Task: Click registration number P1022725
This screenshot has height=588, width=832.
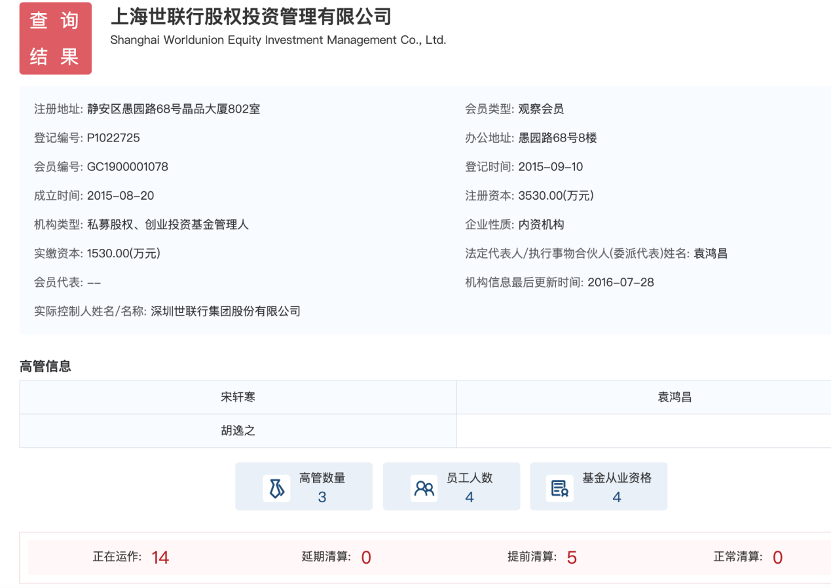Action: point(114,138)
